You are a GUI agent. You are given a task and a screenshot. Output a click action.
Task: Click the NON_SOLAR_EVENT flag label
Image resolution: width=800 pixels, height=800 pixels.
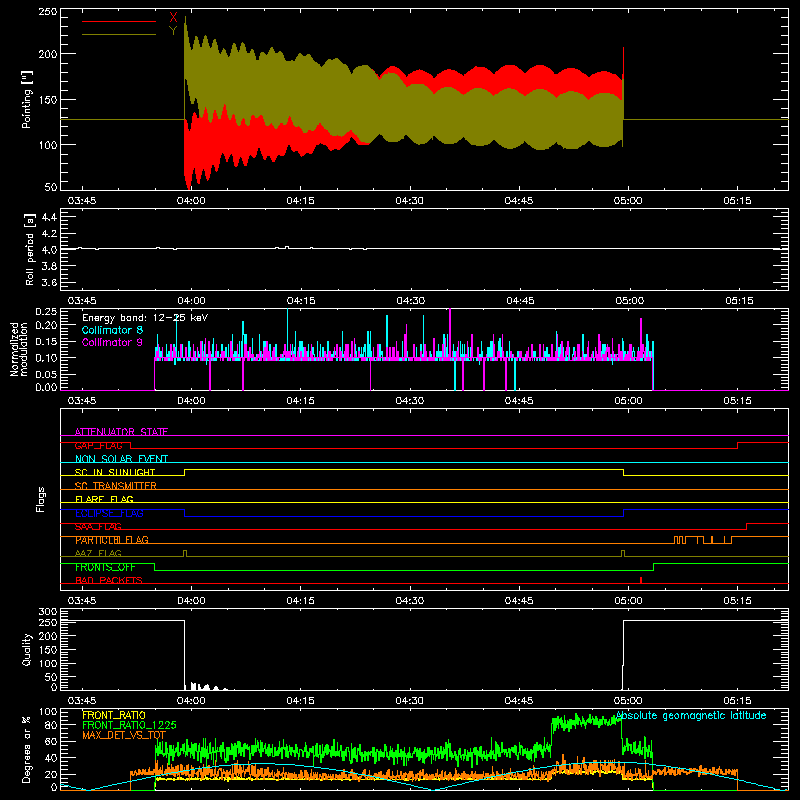(x=121, y=459)
